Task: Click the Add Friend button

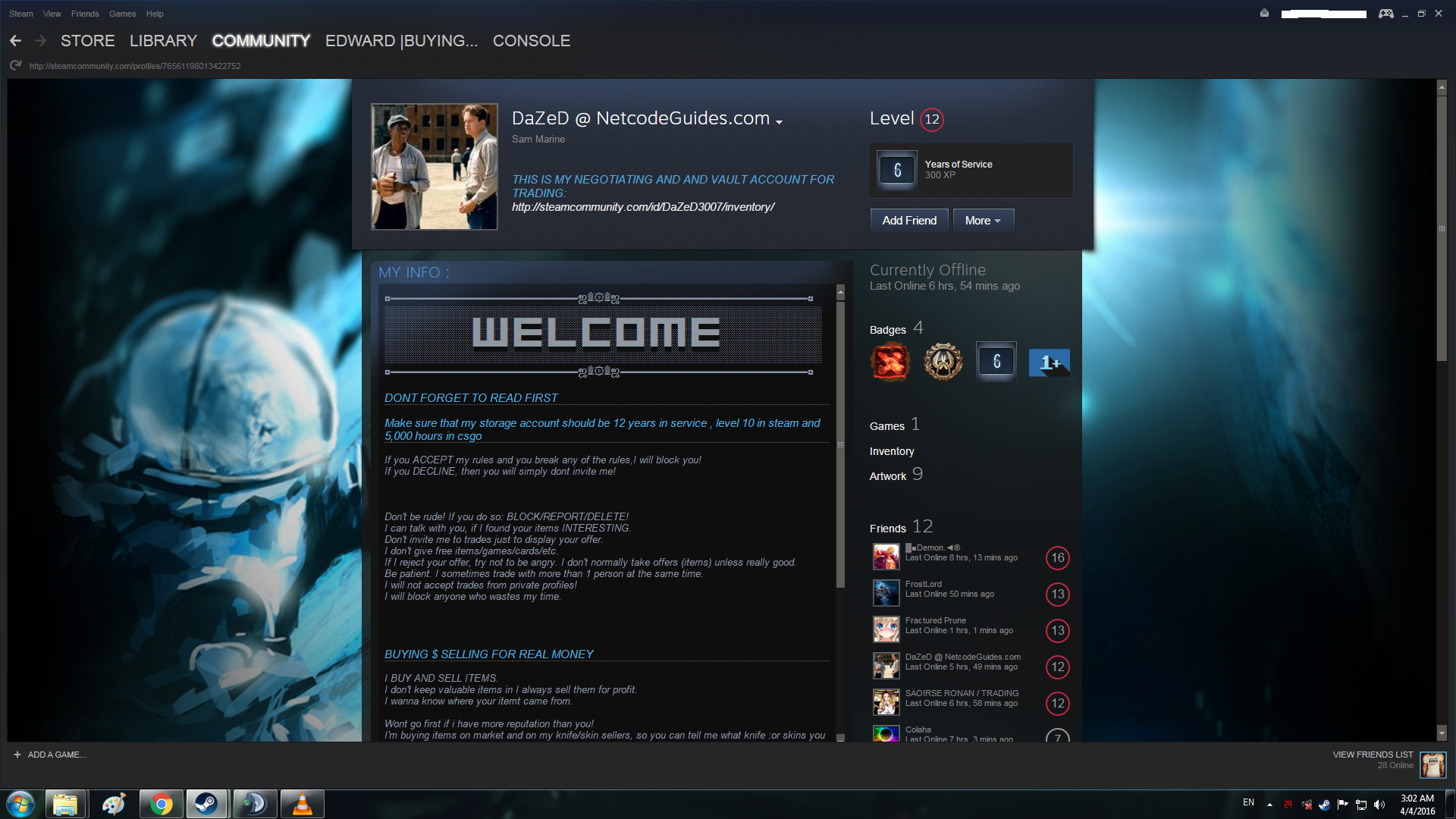Action: click(x=909, y=221)
